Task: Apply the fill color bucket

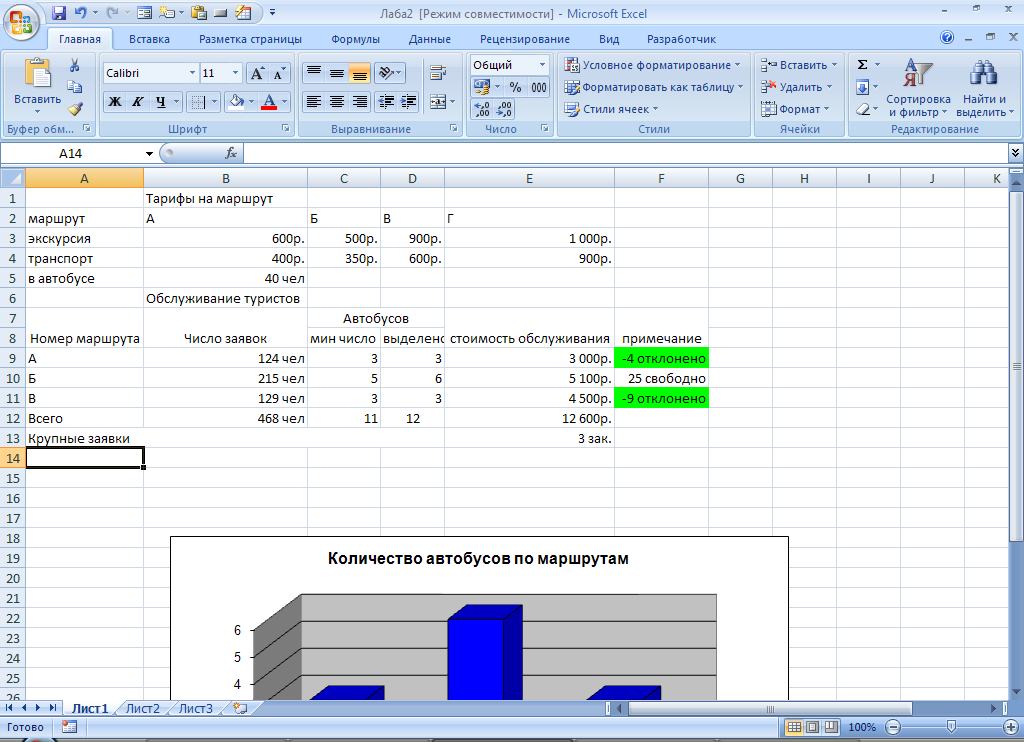Action: coord(236,101)
